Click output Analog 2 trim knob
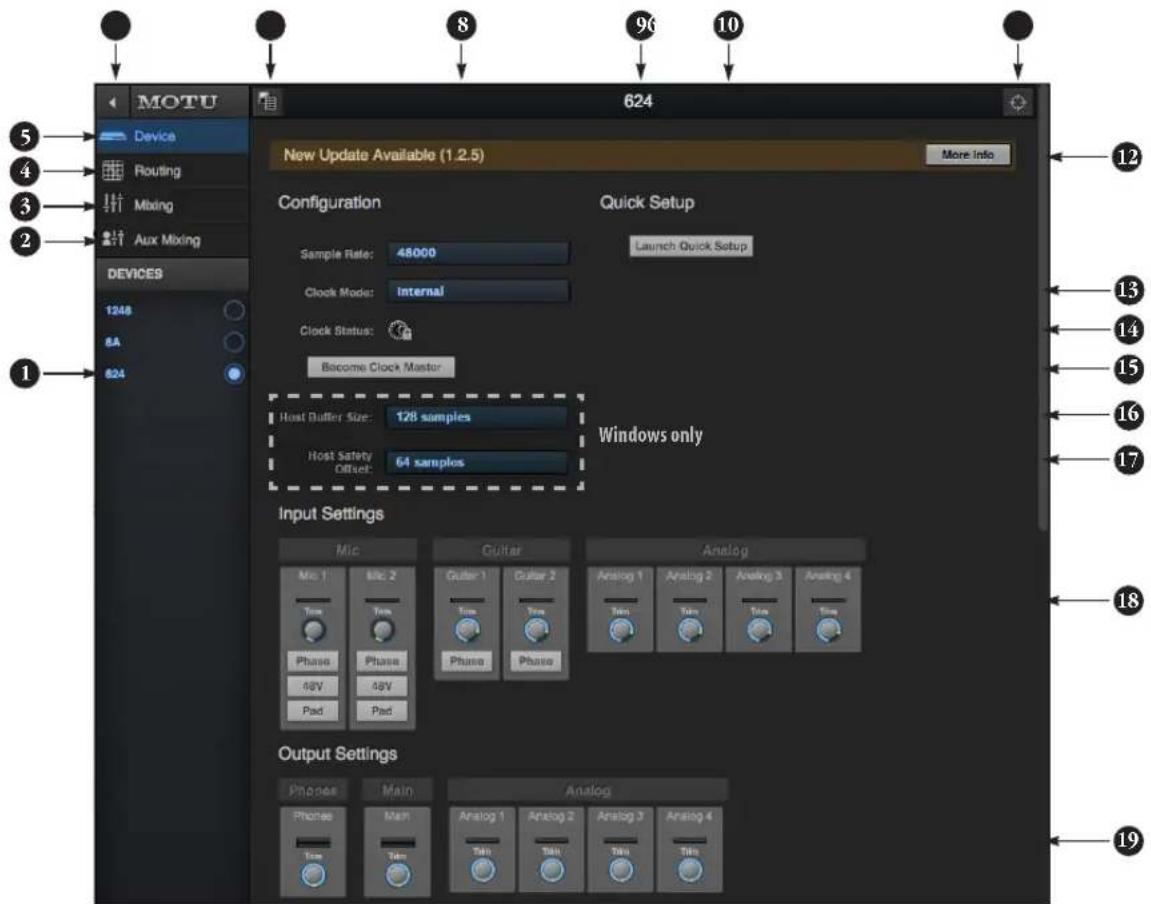 point(551,870)
